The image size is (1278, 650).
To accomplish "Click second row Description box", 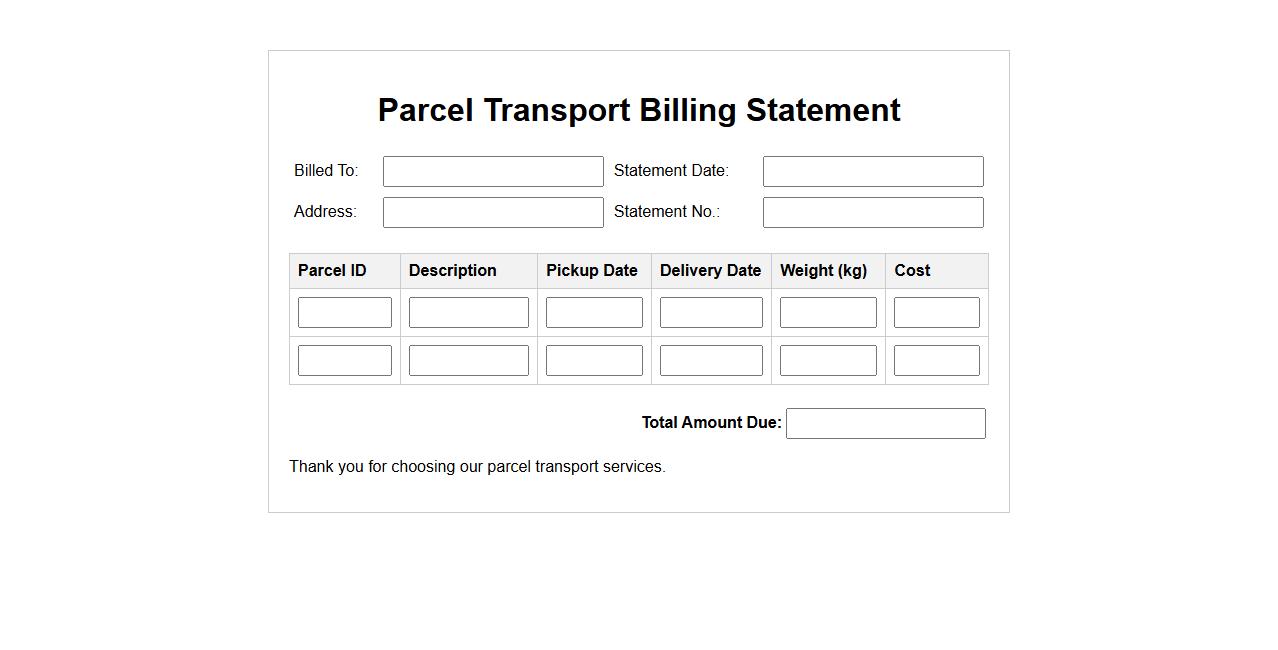I will (x=468, y=360).
